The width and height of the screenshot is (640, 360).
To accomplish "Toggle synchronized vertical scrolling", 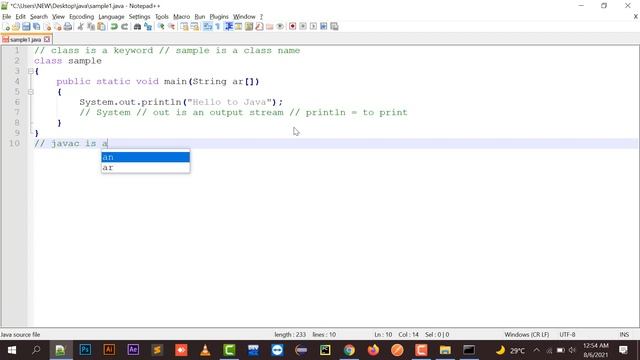I will 184,27.
